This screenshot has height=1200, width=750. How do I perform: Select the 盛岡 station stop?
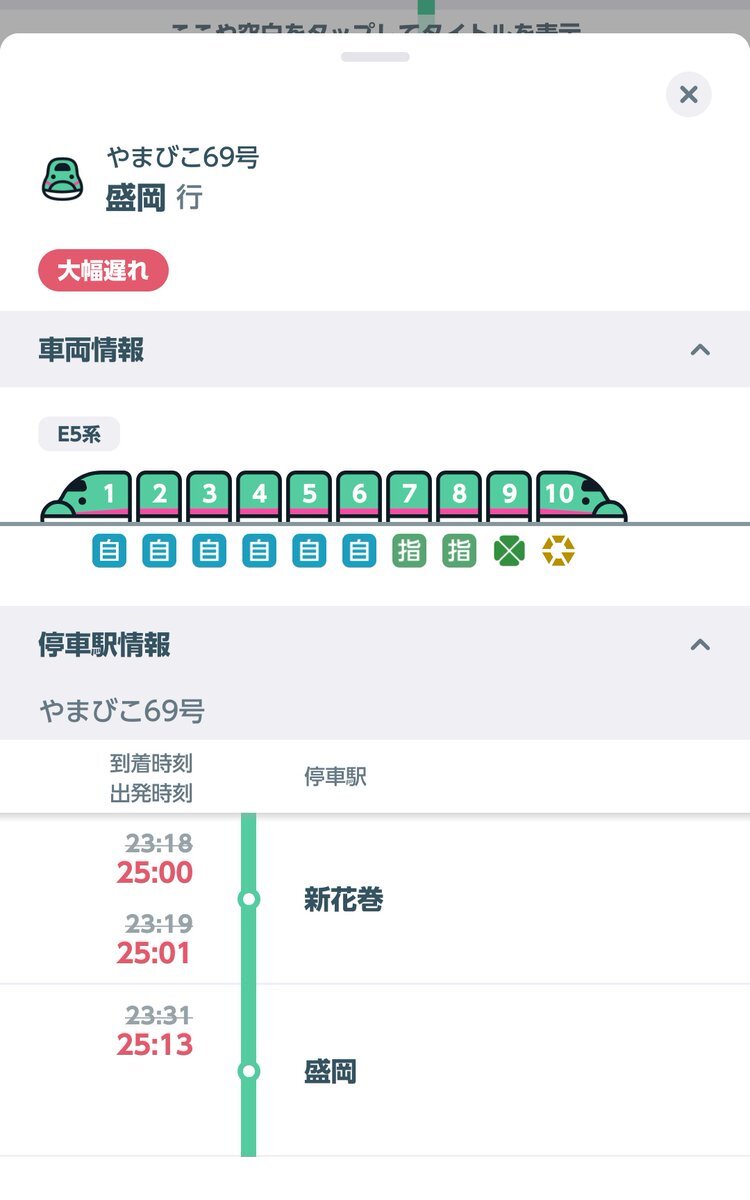pos(330,1073)
